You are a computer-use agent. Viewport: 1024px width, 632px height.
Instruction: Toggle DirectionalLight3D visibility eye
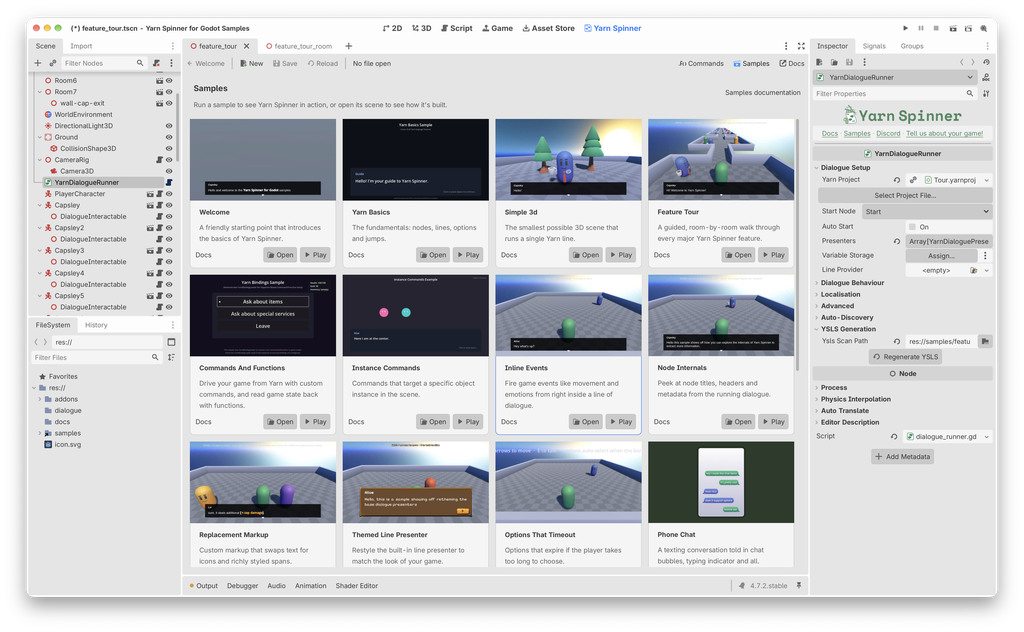[x=169, y=126]
